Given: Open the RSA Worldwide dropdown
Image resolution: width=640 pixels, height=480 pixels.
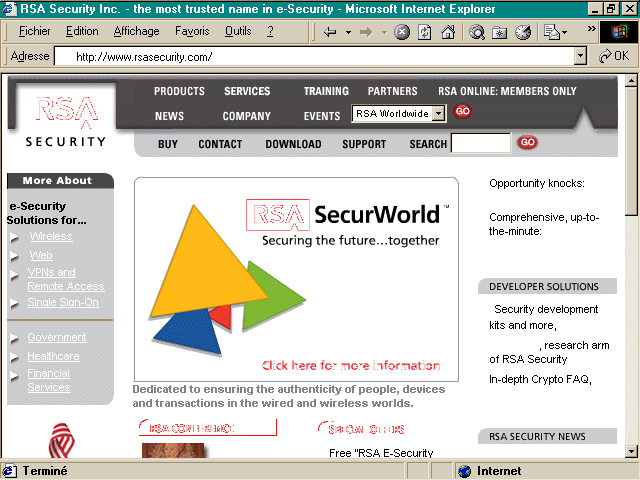Looking at the screenshot, I should coord(399,113).
